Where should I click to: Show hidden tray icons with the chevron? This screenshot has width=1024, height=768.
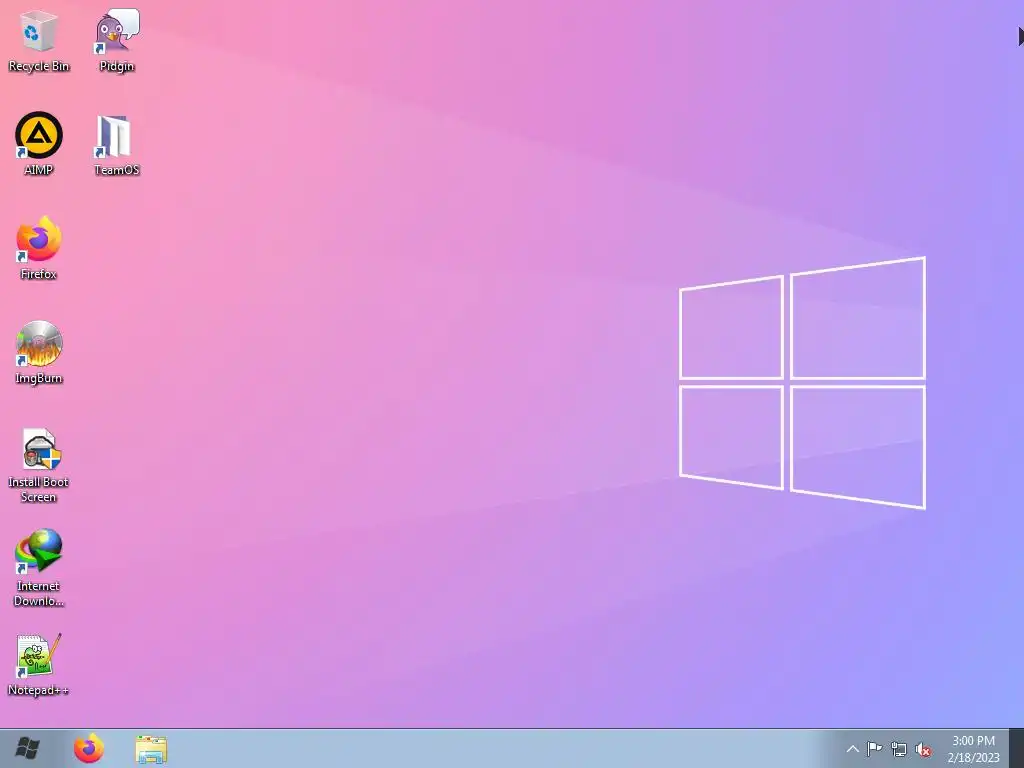tap(853, 749)
